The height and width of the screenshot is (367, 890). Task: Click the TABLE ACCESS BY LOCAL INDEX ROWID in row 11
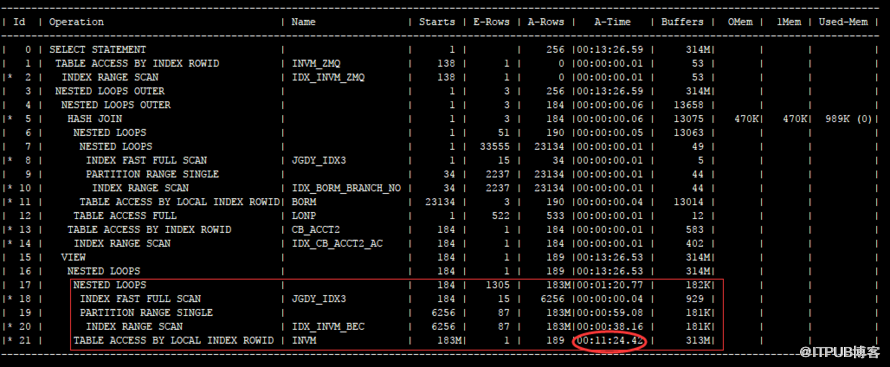[x=179, y=201]
